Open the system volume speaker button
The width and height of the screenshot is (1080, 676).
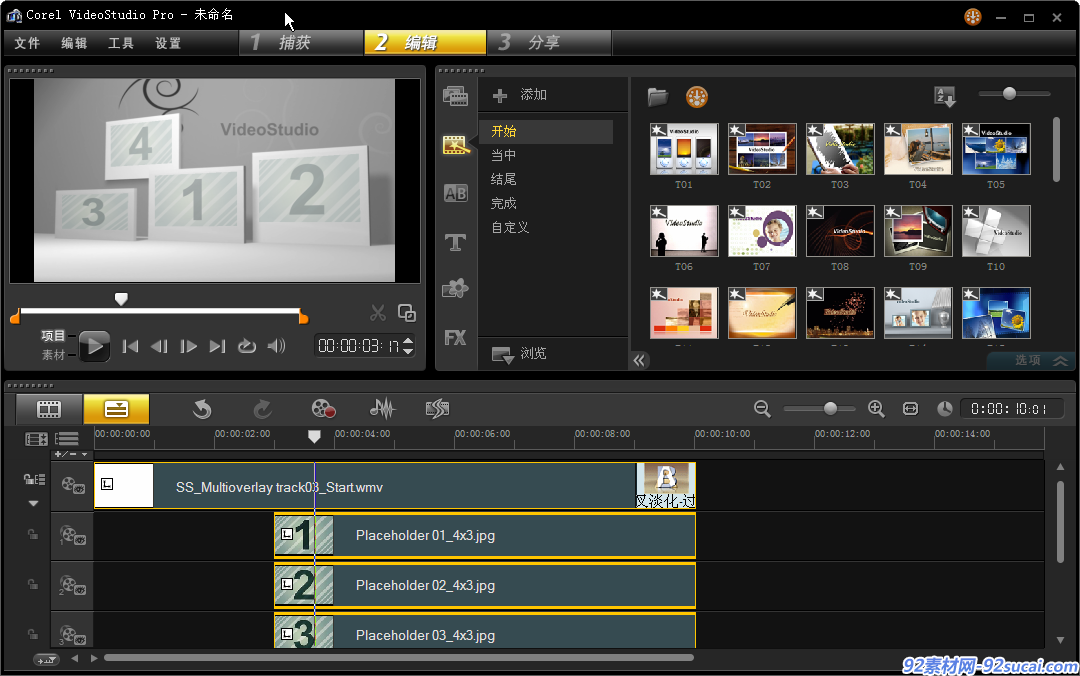[276, 346]
